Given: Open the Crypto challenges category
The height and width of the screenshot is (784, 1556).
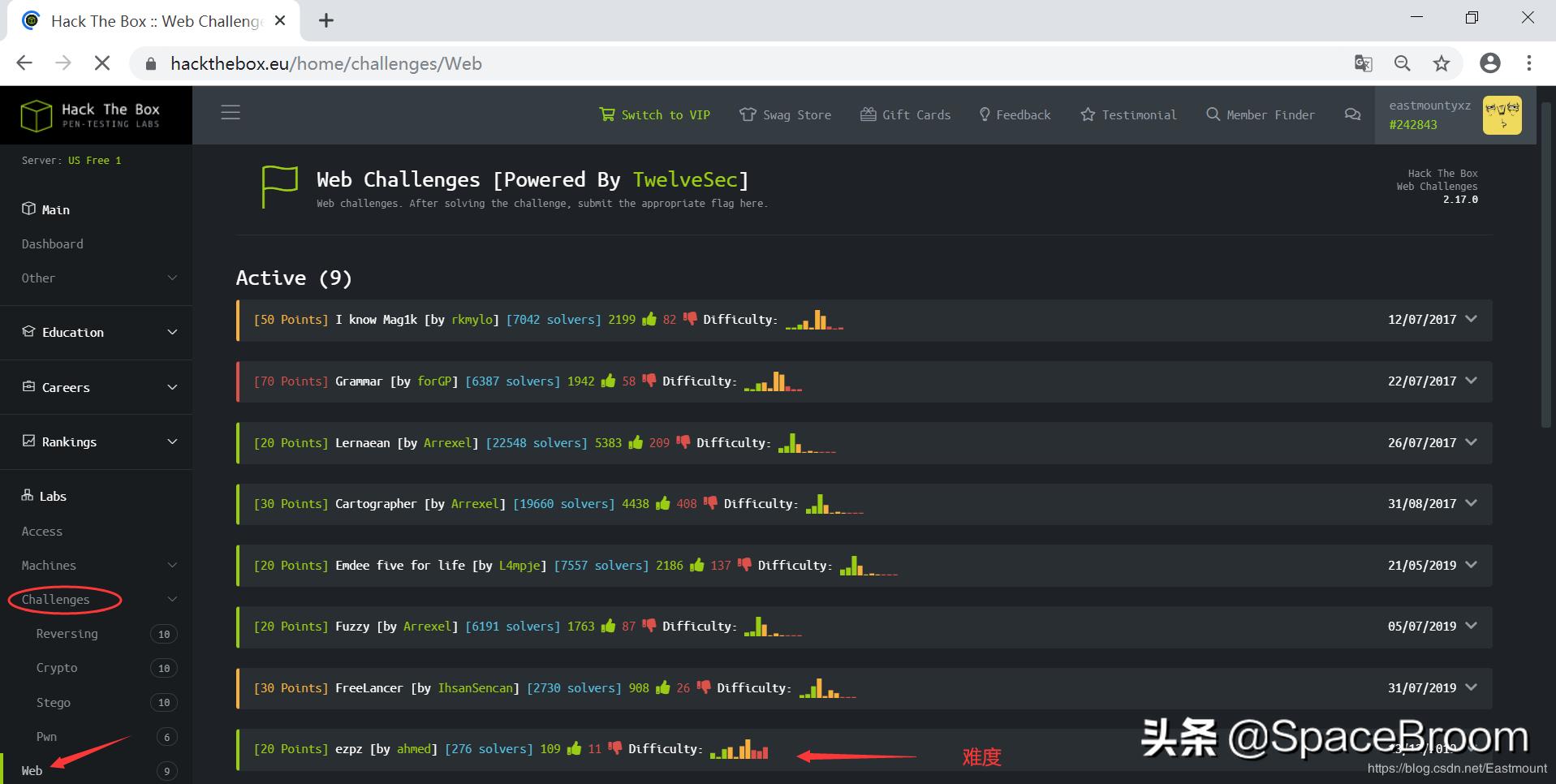Looking at the screenshot, I should [57, 667].
